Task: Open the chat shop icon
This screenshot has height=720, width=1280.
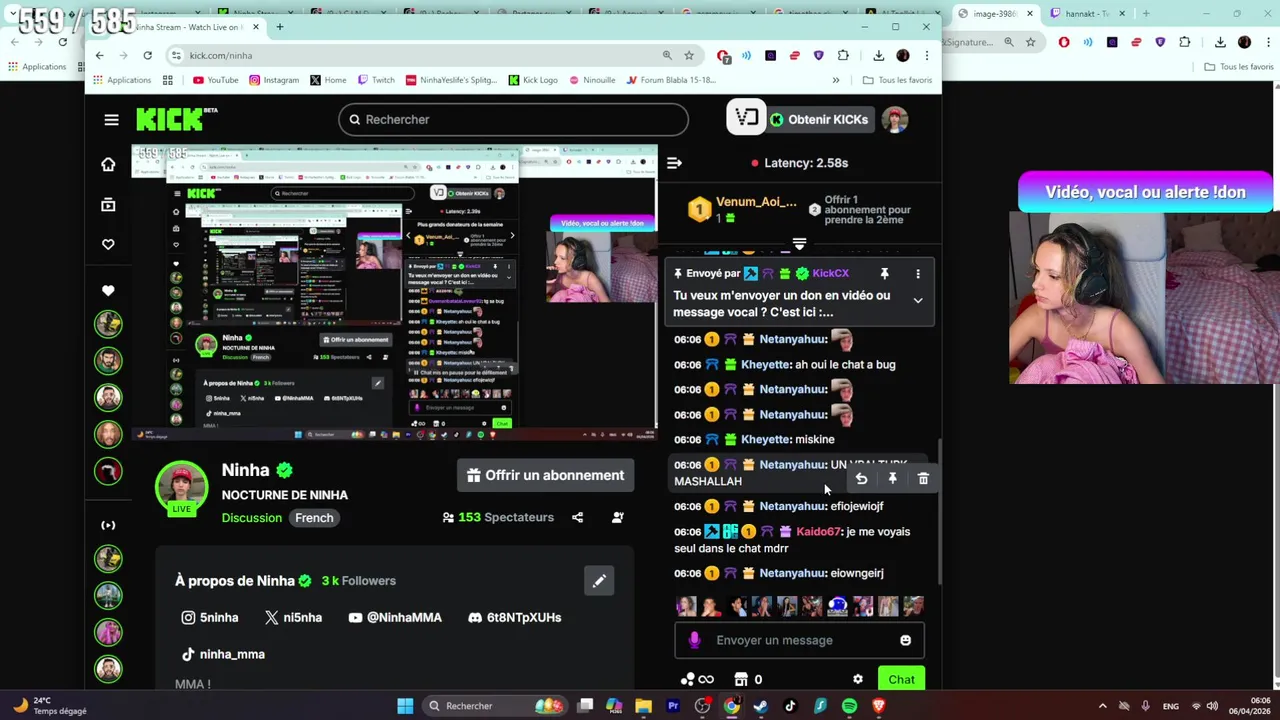Action: pyautogui.click(x=741, y=679)
